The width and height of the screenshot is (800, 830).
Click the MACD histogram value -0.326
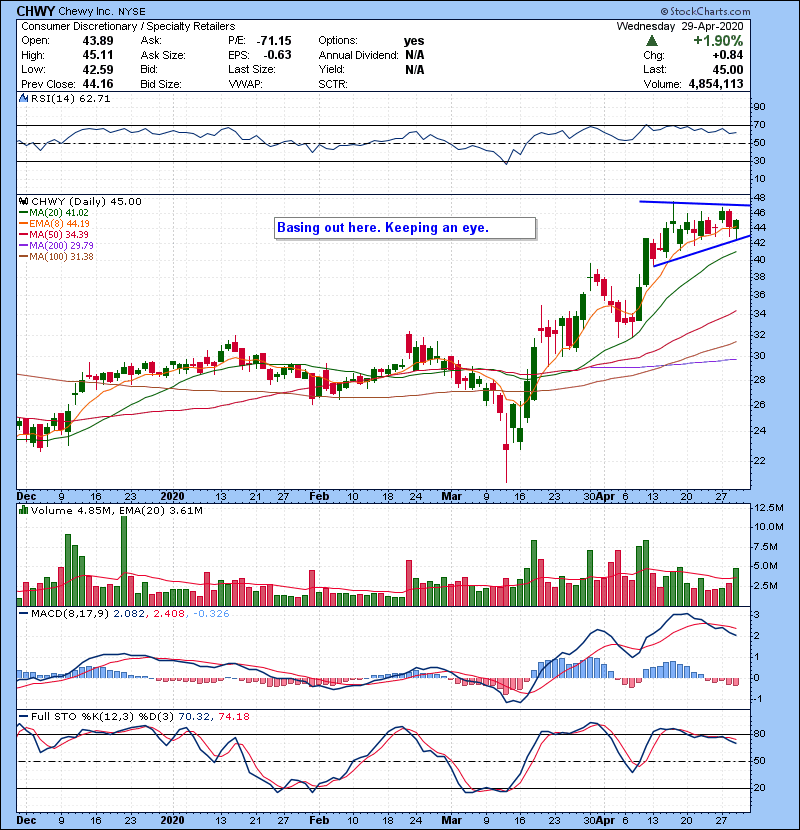point(211,614)
